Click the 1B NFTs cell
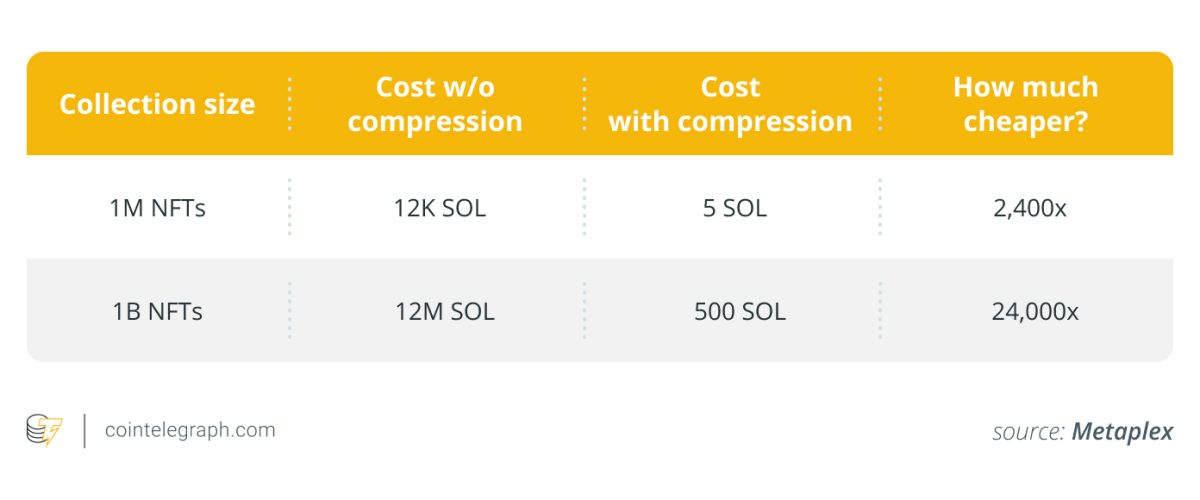 pyautogui.click(x=157, y=312)
